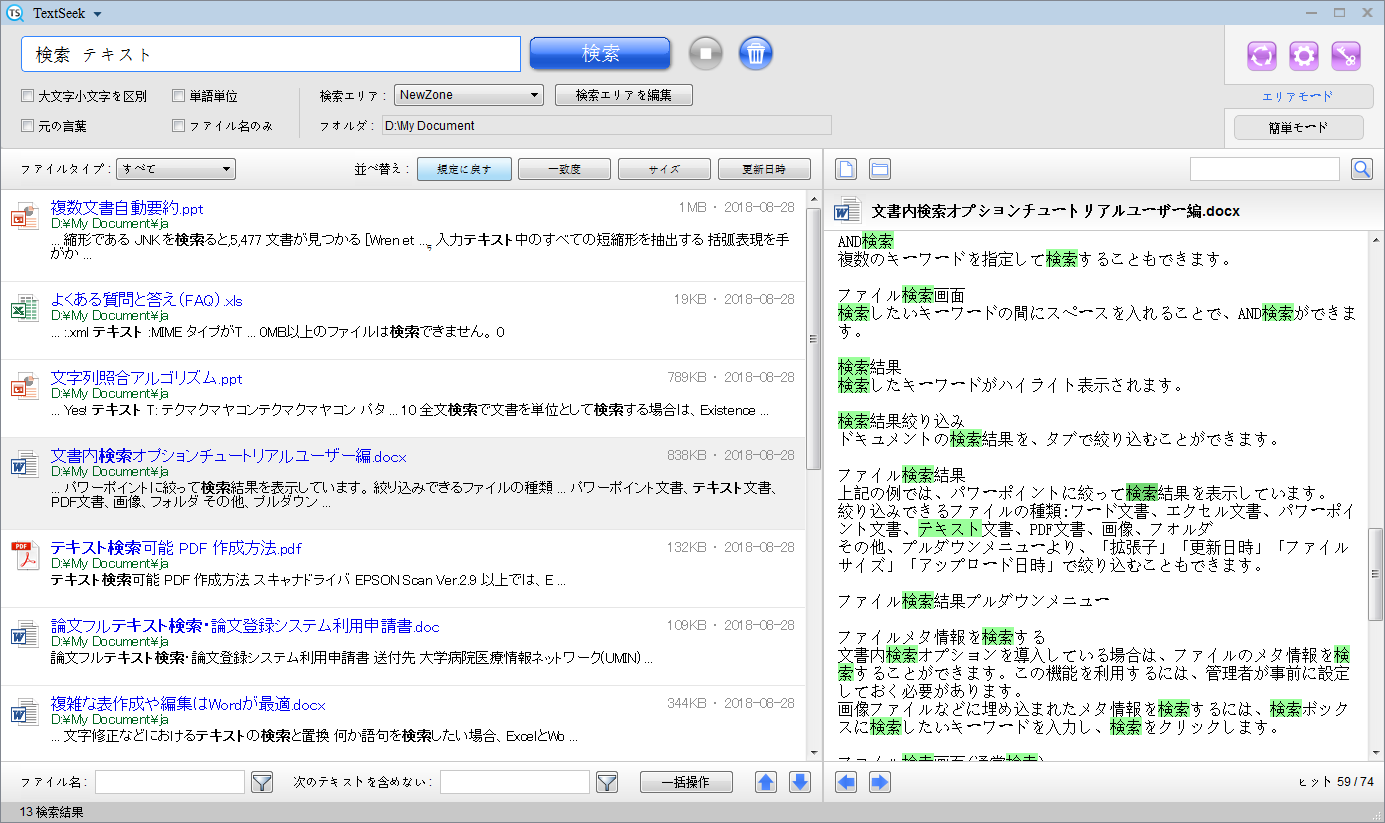The width and height of the screenshot is (1385, 823).
Task: Jump to next hit with right arrow
Action: pyautogui.click(x=879, y=782)
